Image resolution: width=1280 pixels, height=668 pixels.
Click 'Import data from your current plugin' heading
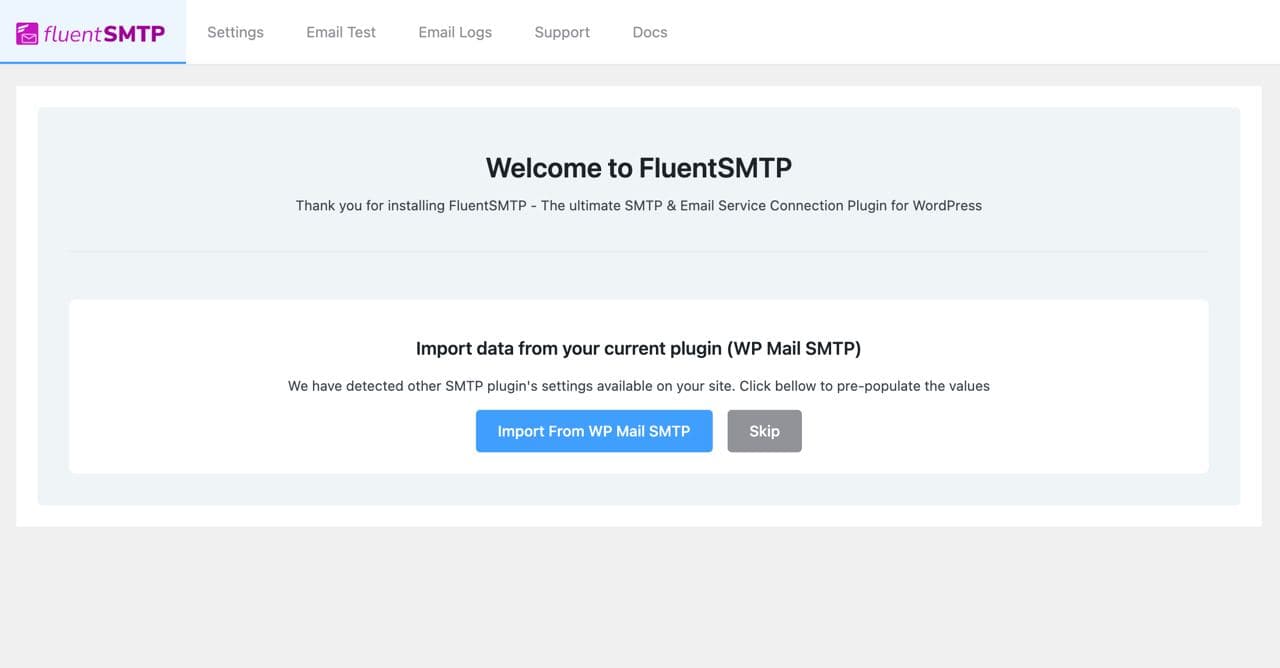pos(639,349)
